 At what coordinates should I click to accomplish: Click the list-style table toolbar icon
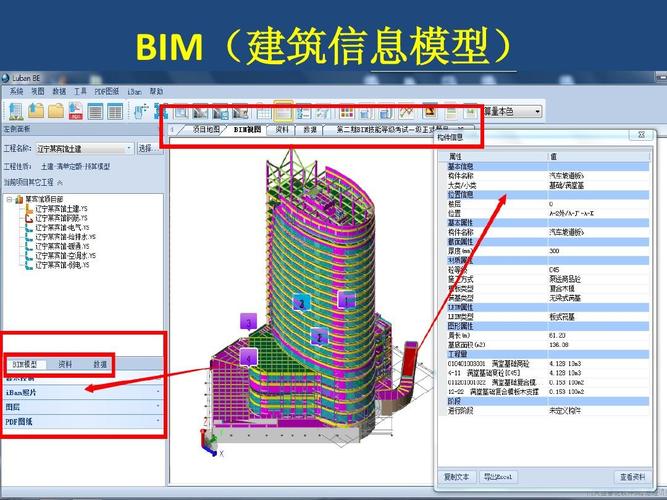[95, 112]
